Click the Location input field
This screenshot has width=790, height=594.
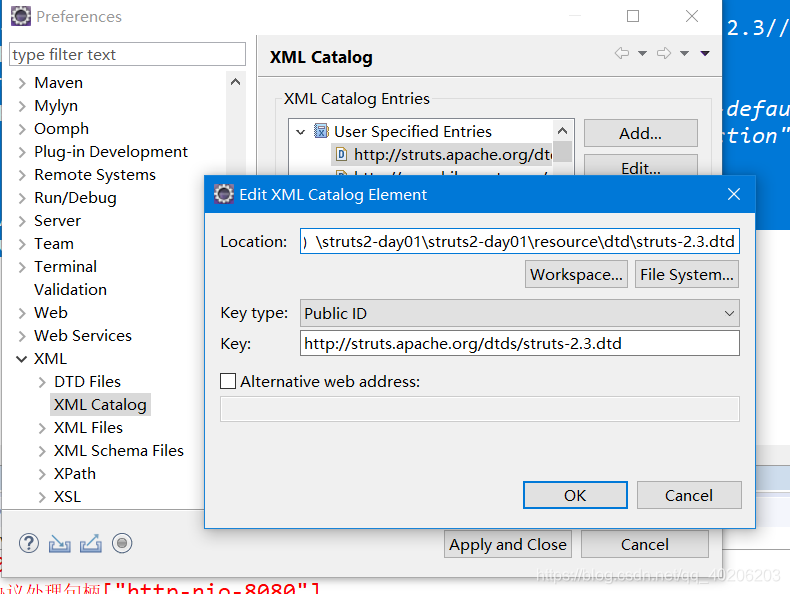[519, 241]
